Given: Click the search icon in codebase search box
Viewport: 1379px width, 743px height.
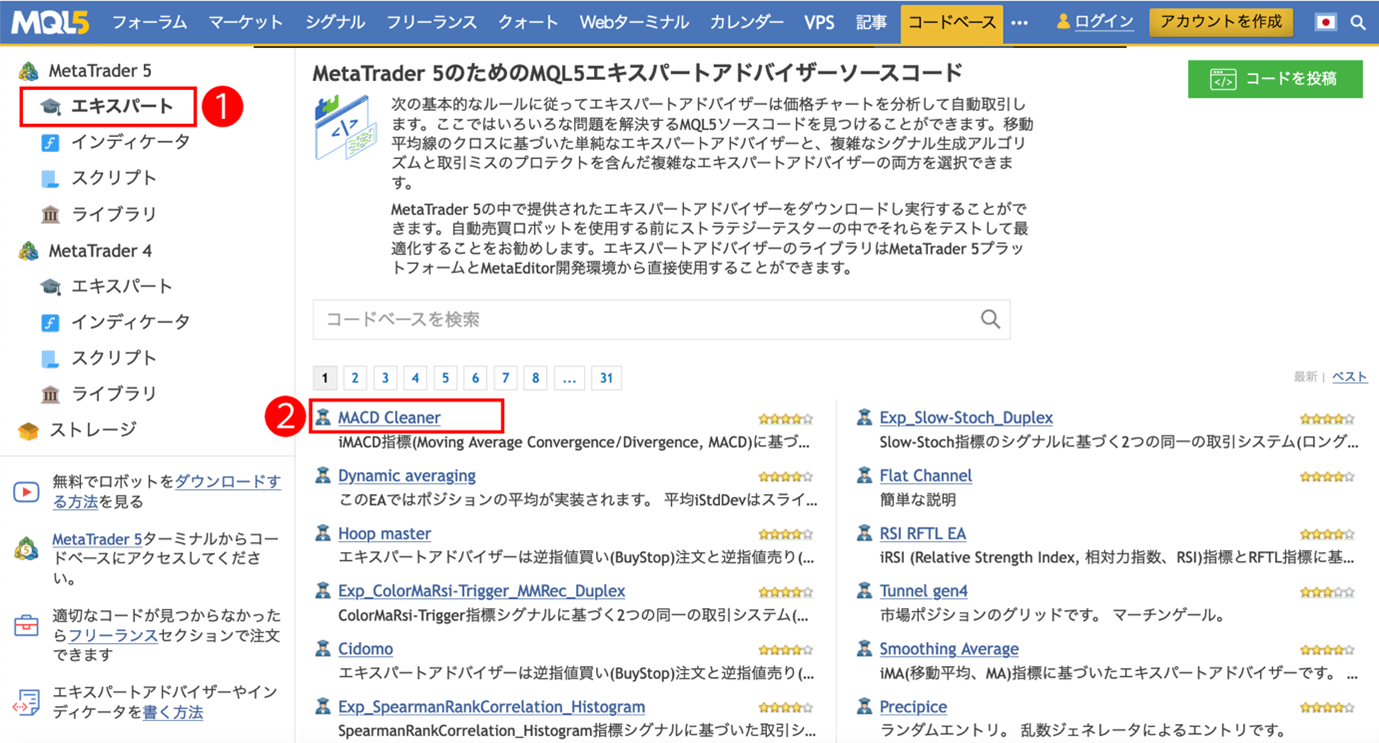Looking at the screenshot, I should pyautogui.click(x=990, y=319).
